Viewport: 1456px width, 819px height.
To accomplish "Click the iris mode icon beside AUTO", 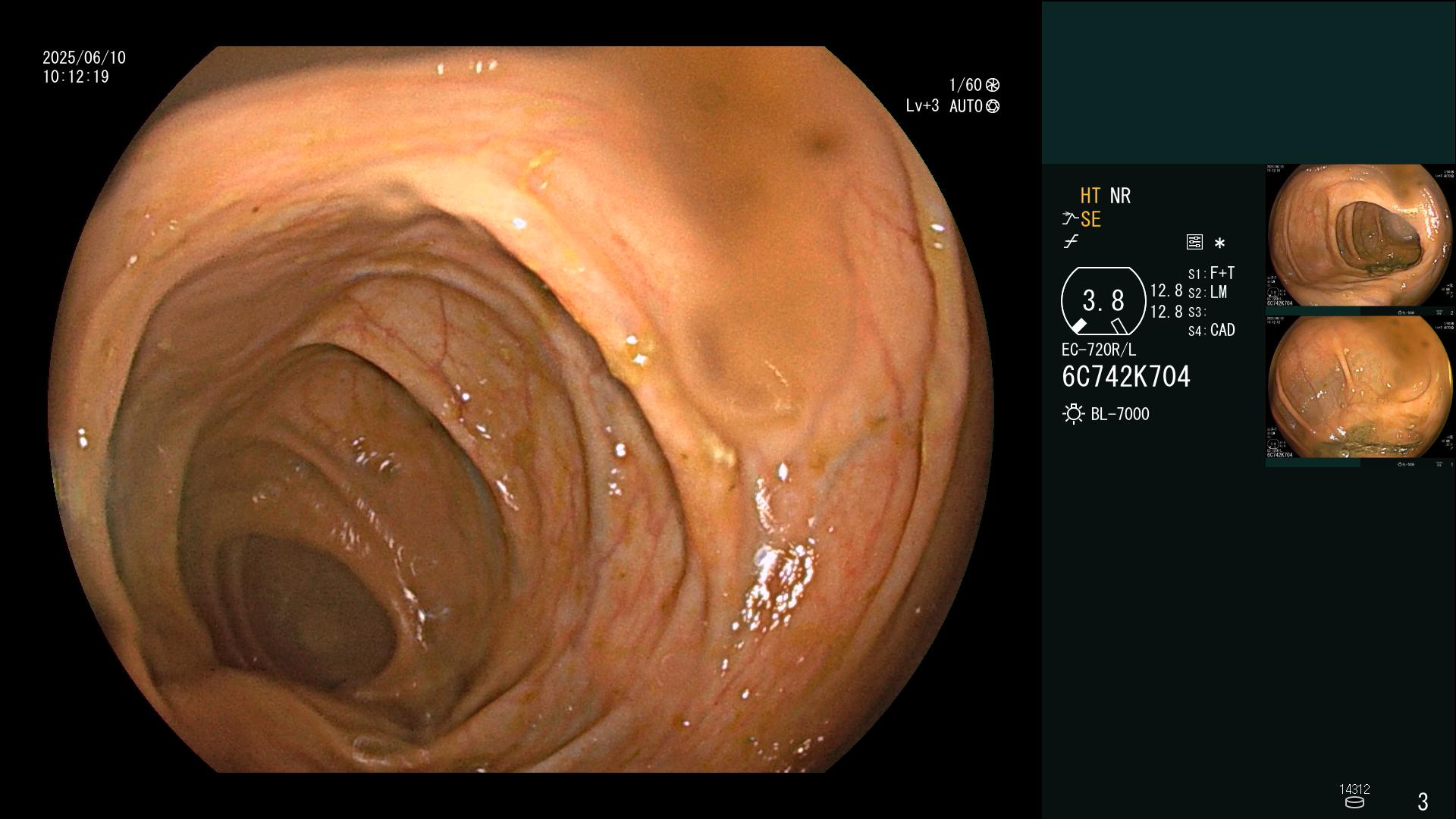I will point(993,106).
